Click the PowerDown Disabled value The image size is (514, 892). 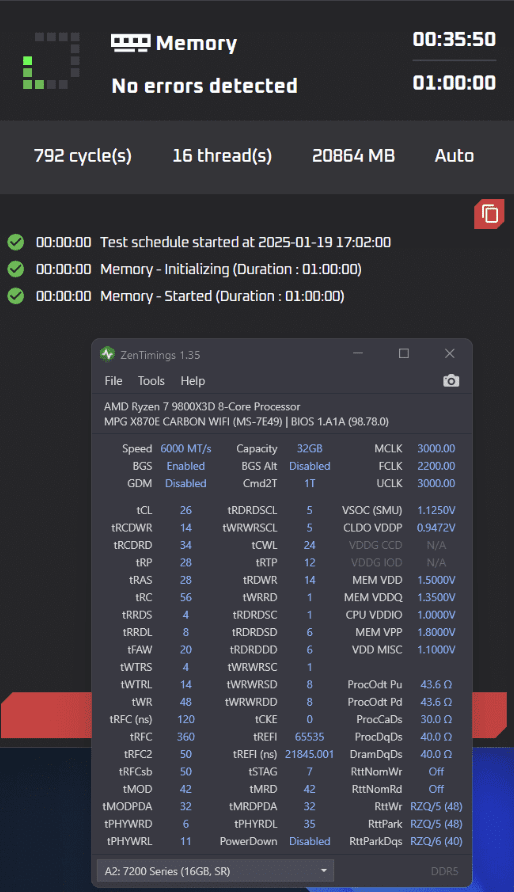[x=309, y=841]
